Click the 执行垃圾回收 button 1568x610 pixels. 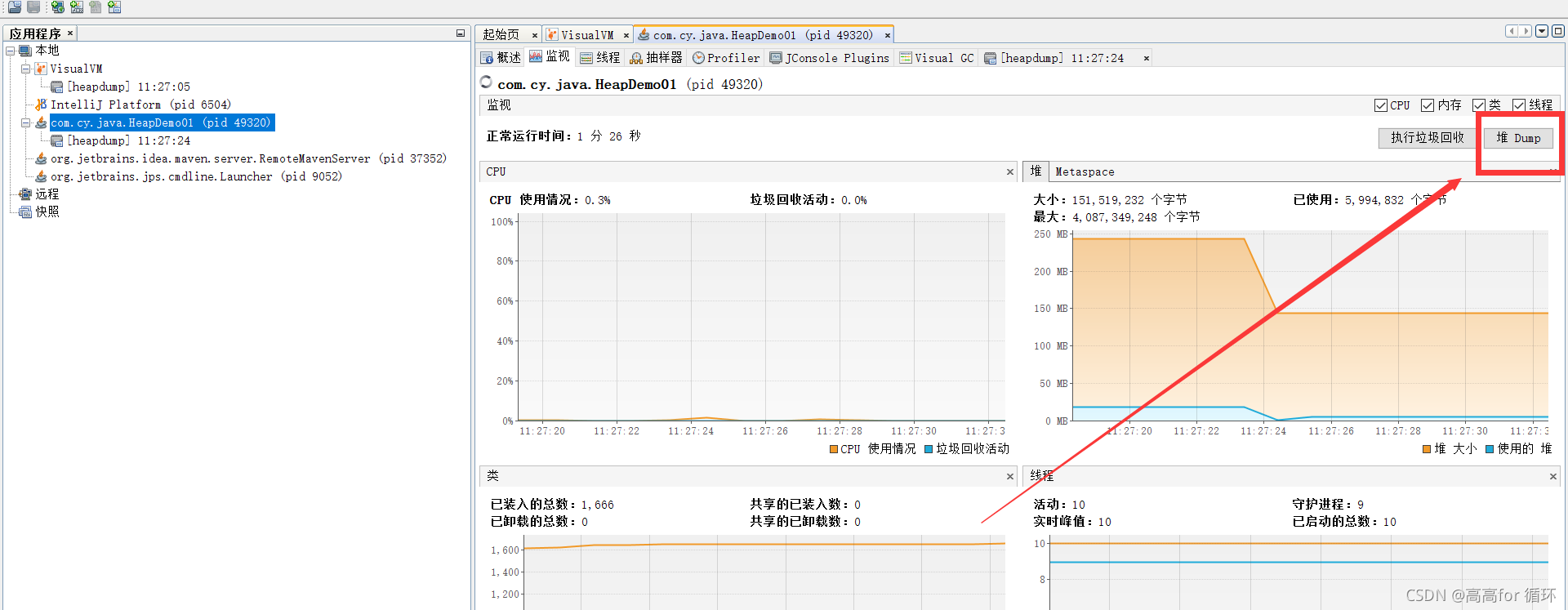(1428, 138)
